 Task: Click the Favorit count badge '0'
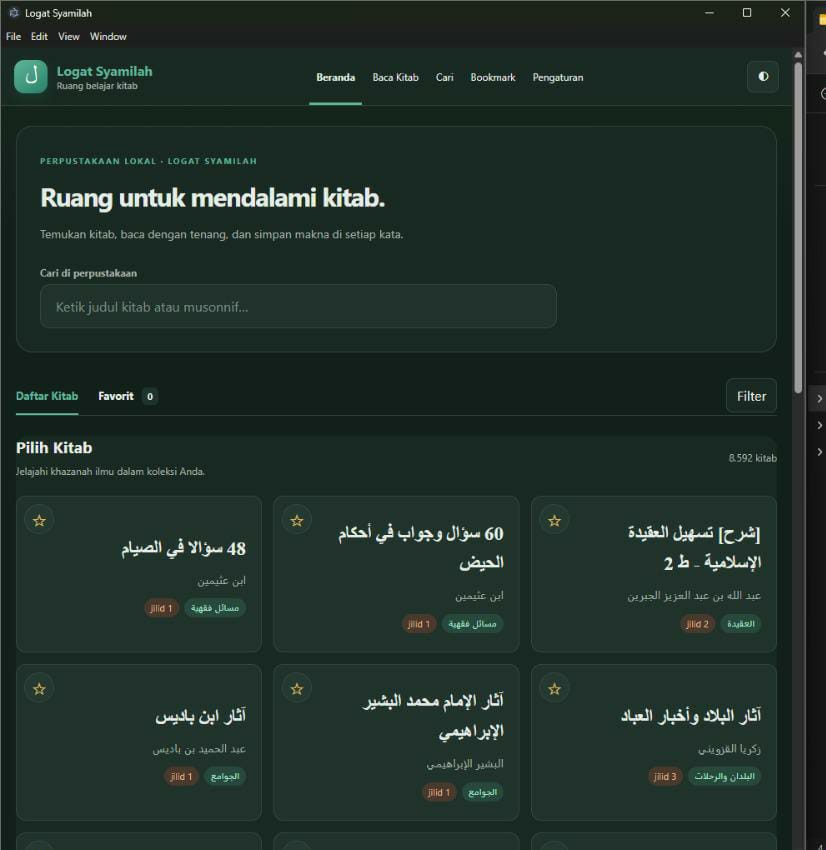coord(150,396)
